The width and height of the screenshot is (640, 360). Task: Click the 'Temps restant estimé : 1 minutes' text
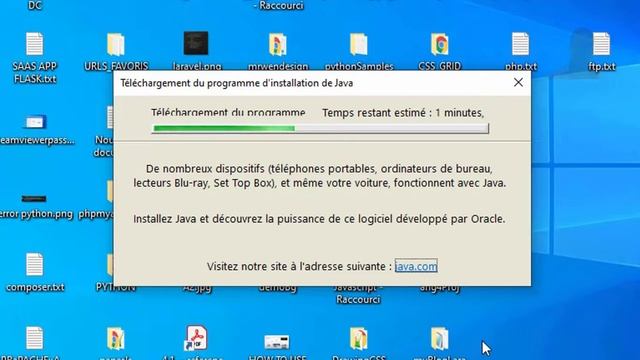(x=403, y=113)
